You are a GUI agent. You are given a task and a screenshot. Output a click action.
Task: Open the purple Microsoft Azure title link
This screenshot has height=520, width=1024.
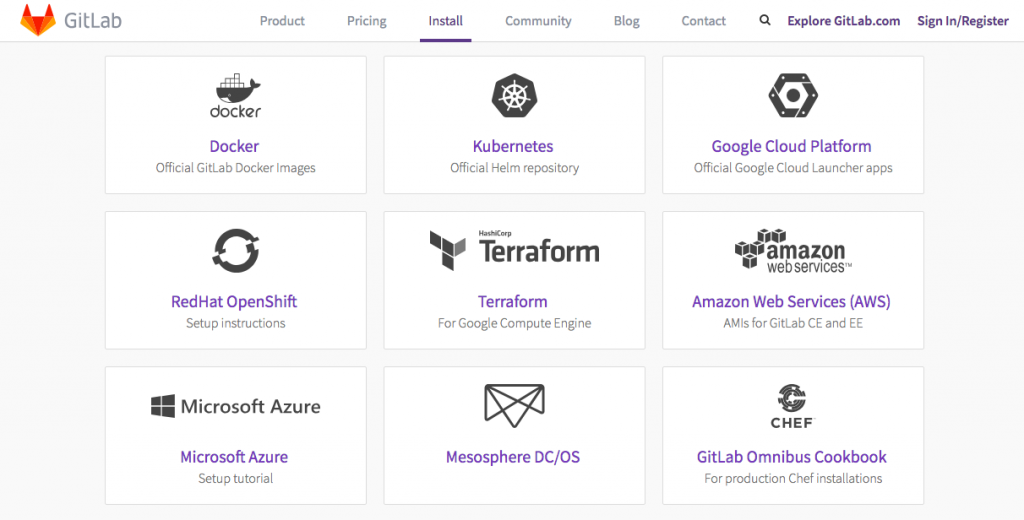234,457
